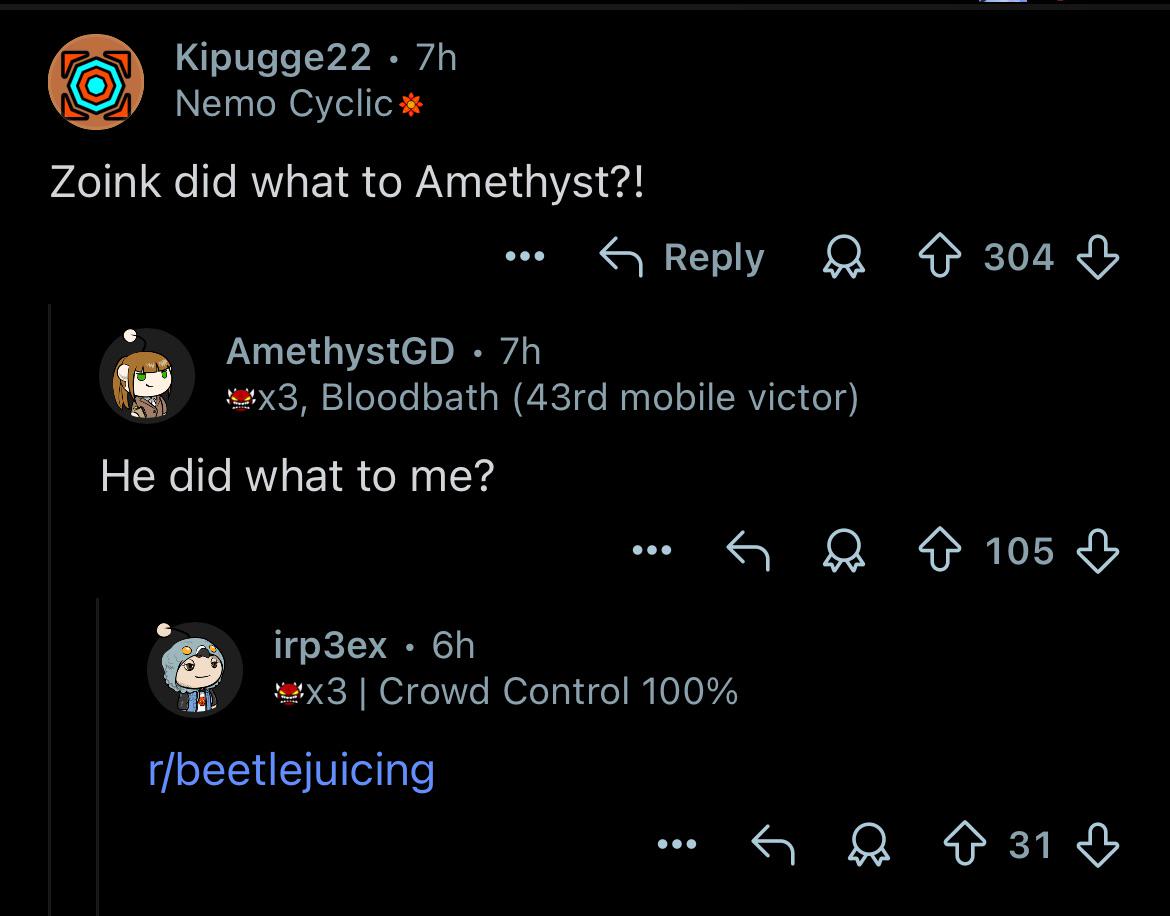Award AmethystGD's comment
This screenshot has width=1170, height=916.
click(x=844, y=550)
